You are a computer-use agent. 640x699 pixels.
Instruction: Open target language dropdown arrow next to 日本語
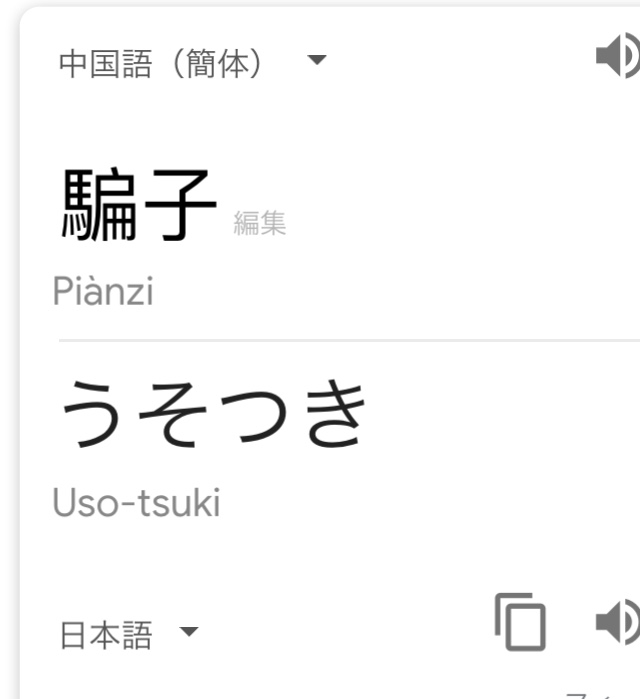(x=189, y=631)
